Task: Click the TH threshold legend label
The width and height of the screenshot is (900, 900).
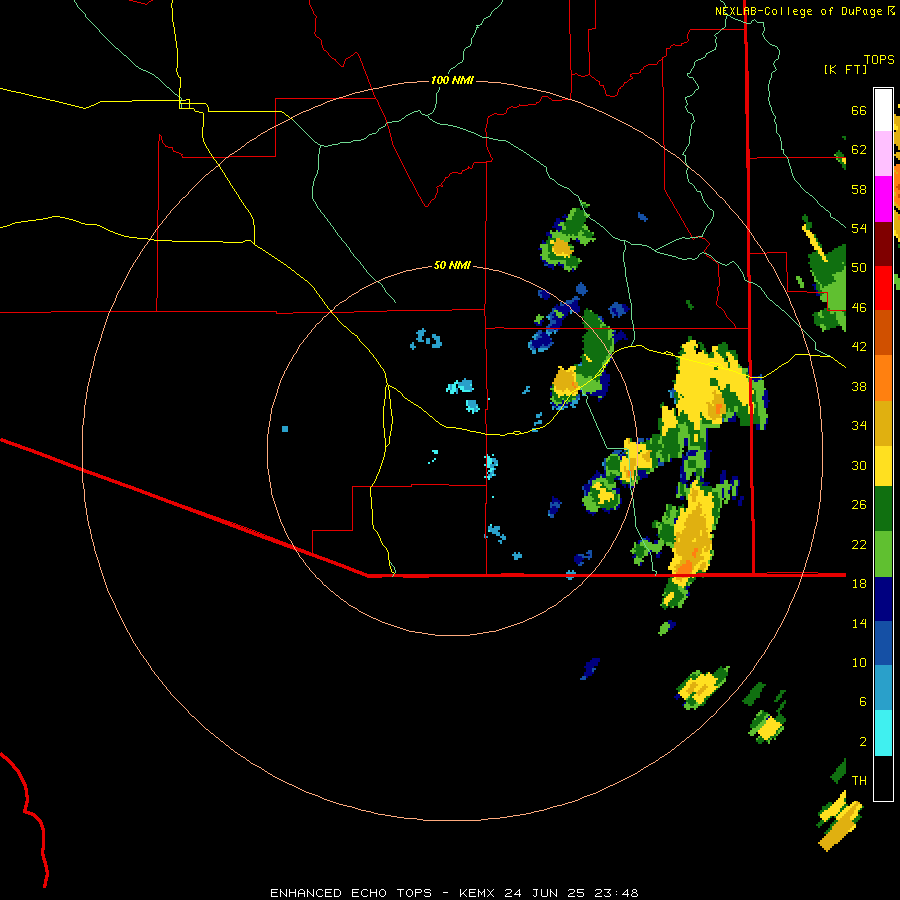Action: click(859, 781)
